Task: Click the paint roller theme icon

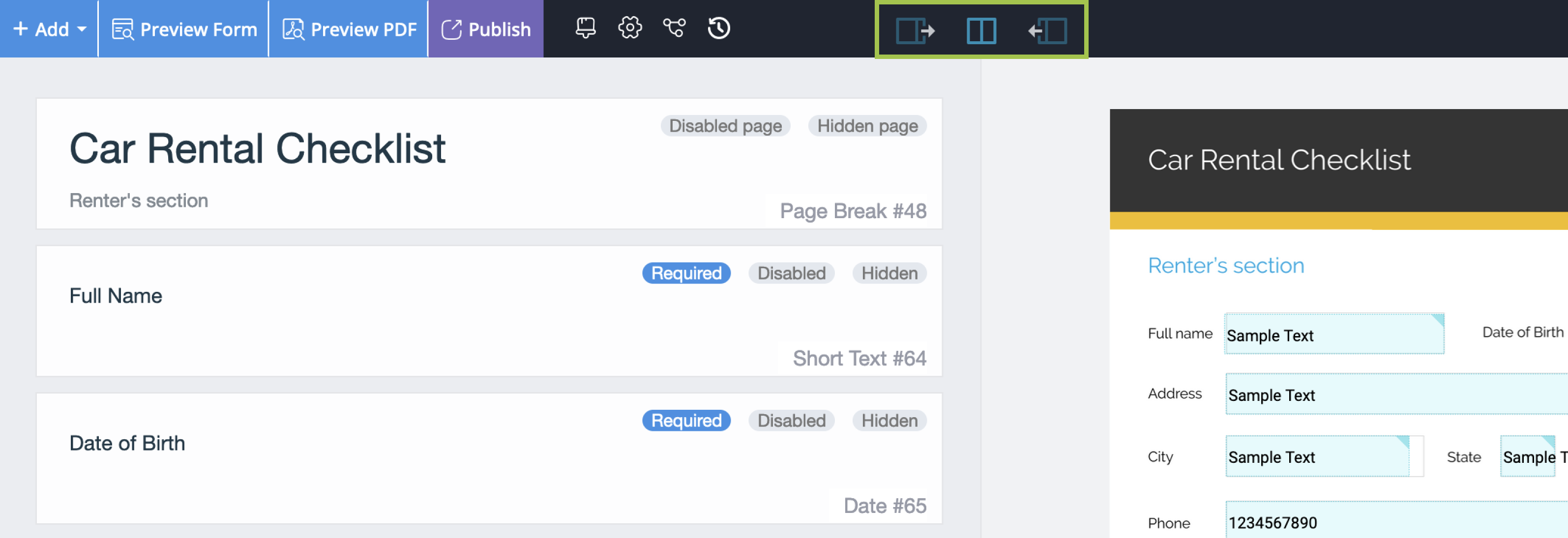Action: point(585,28)
